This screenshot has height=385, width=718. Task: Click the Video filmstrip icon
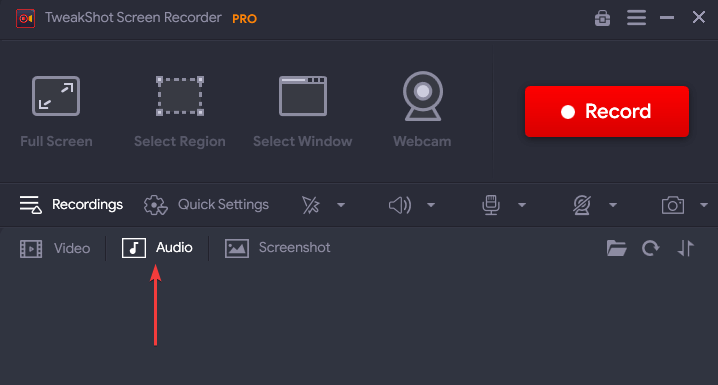31,249
